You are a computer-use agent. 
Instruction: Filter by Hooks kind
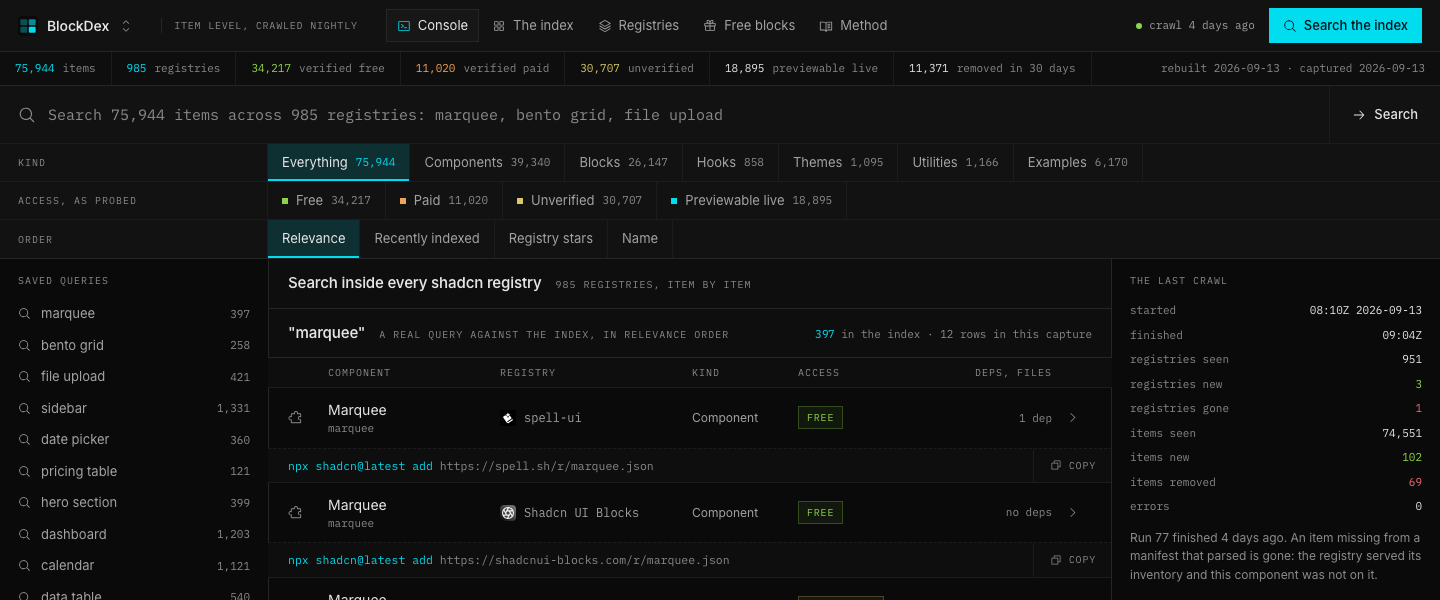click(x=730, y=162)
